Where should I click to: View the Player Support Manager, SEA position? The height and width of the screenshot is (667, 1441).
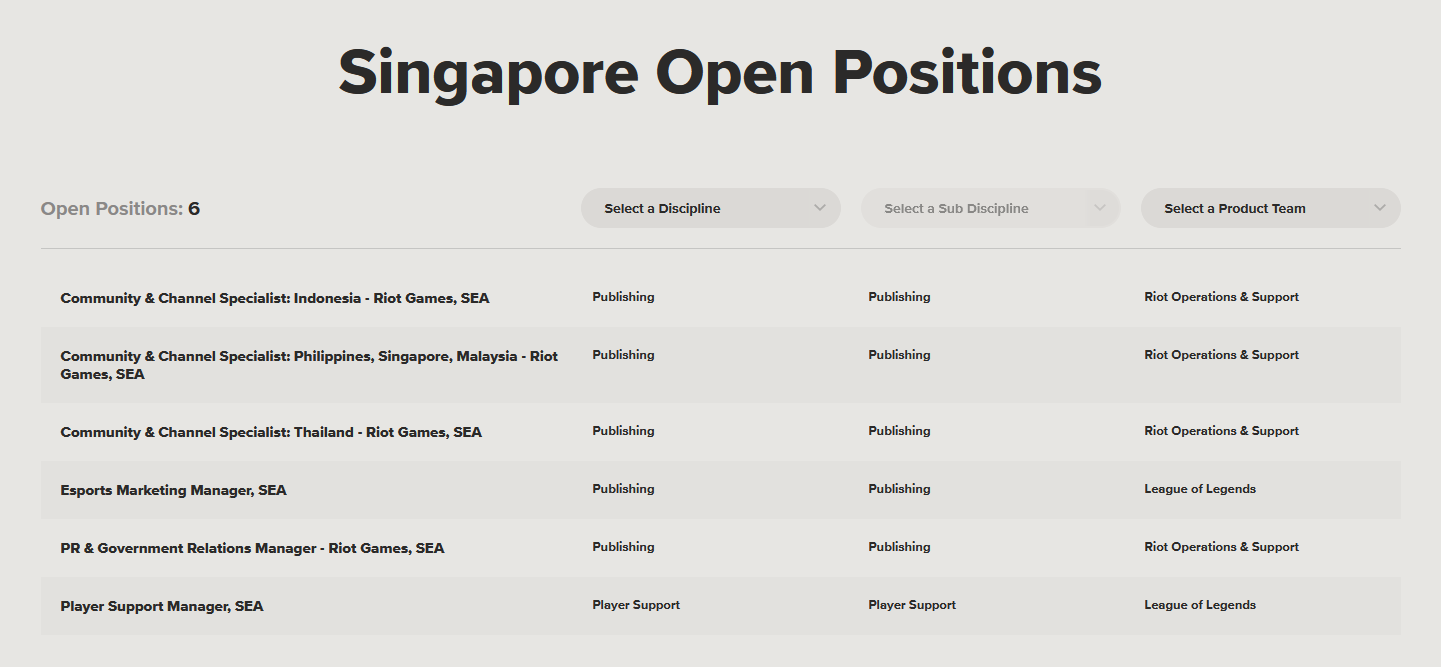tap(162, 606)
